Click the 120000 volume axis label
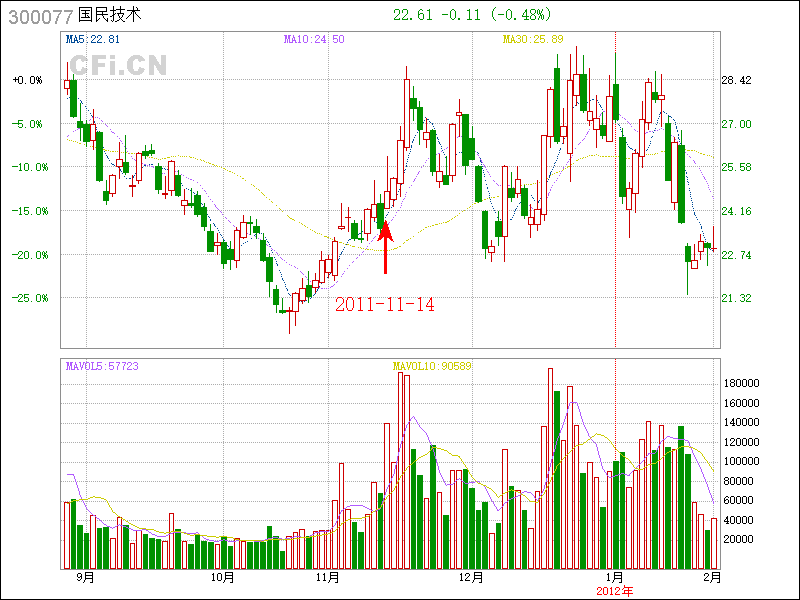800x600 pixels. pos(742,442)
